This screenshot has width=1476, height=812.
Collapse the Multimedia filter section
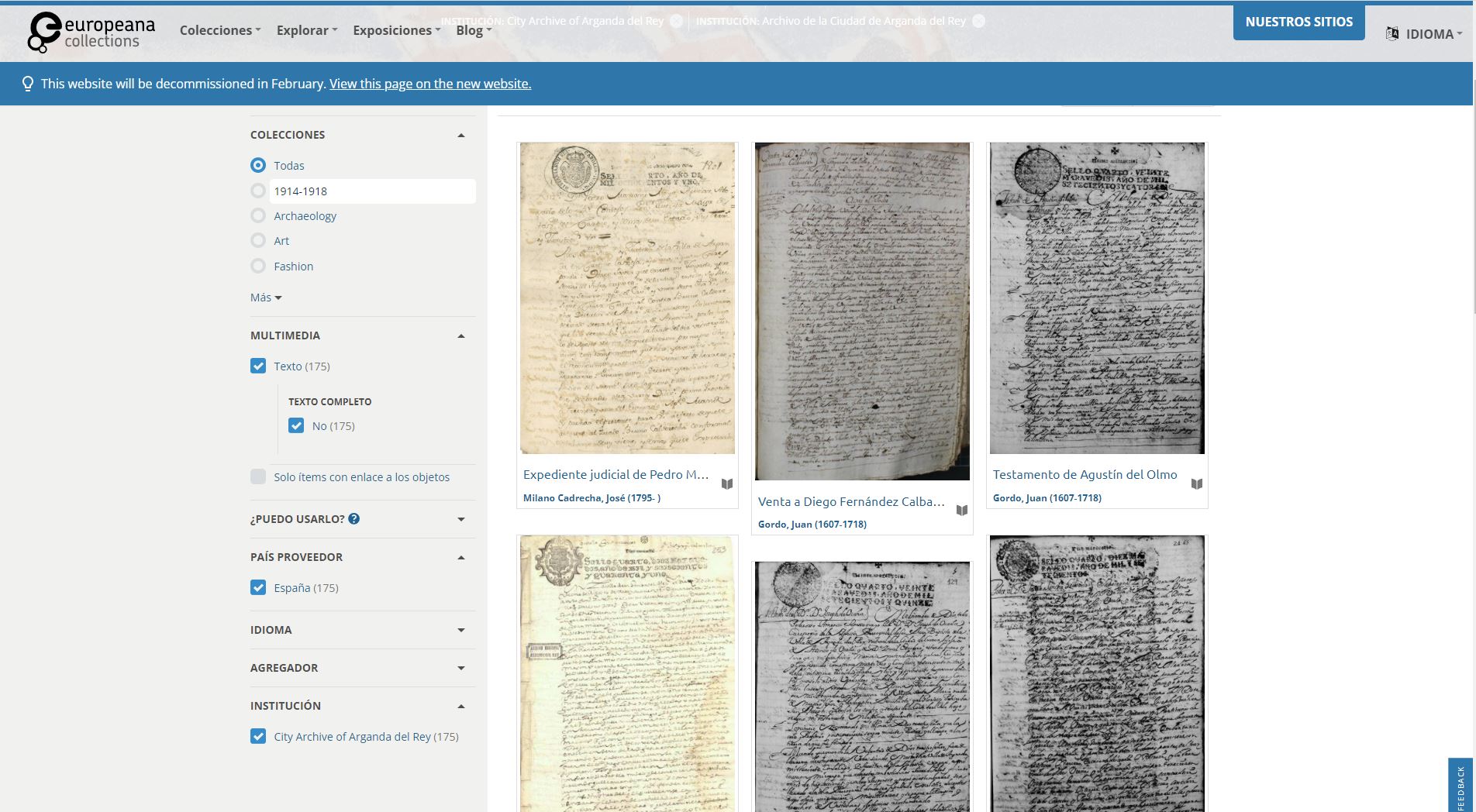pyautogui.click(x=461, y=335)
